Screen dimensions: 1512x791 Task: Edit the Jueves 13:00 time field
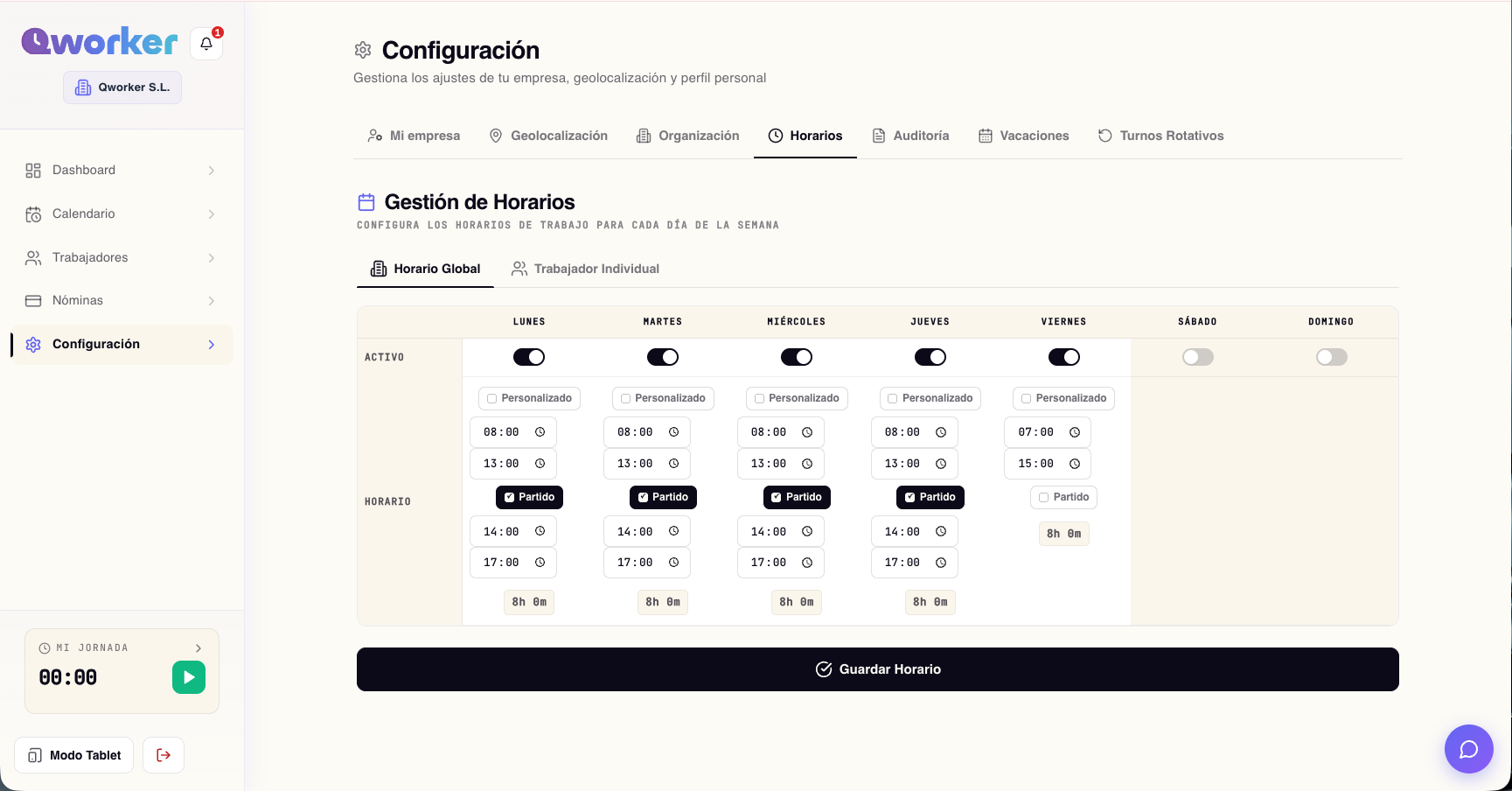tap(915, 464)
